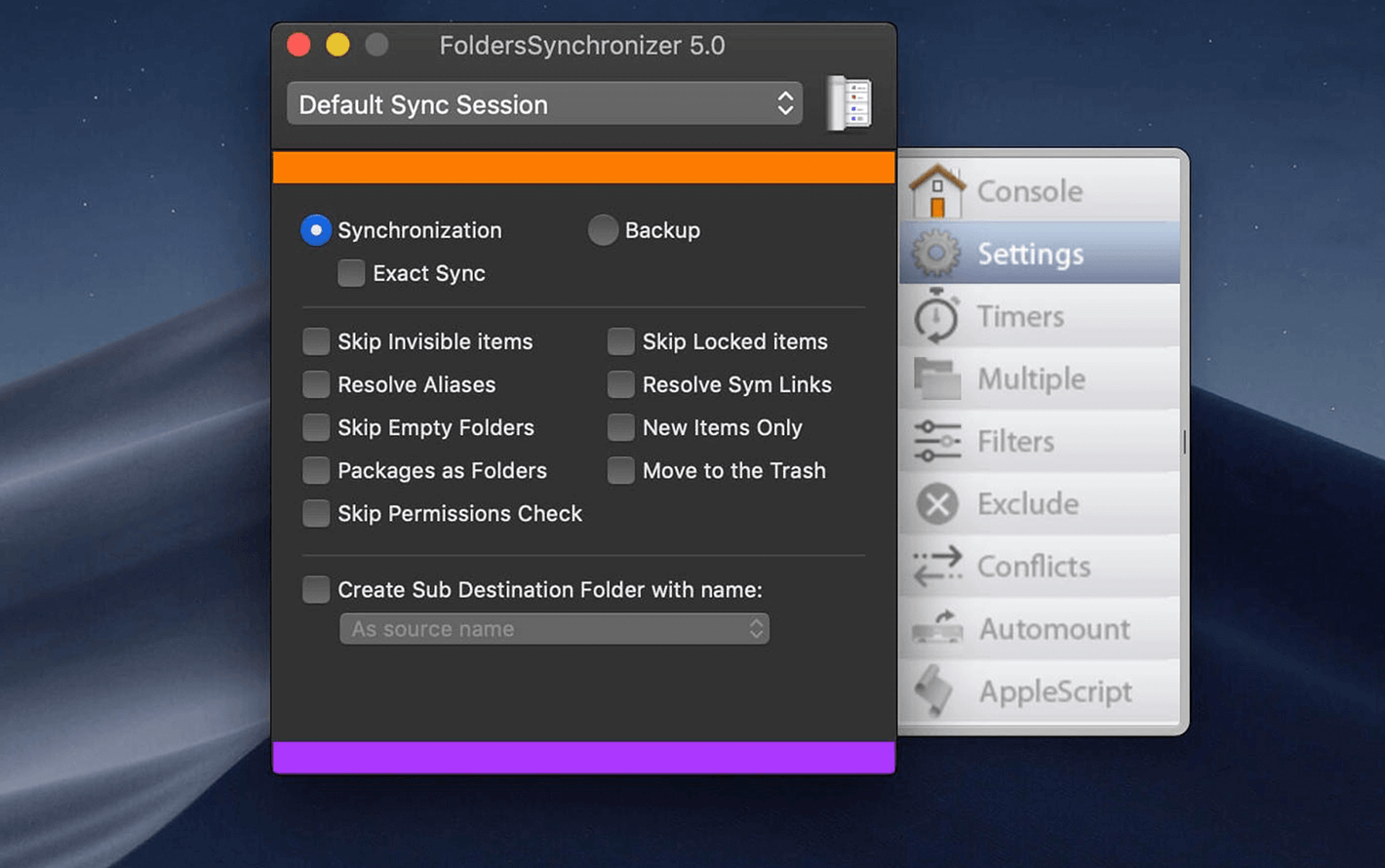Select the Backup radio button
The width and height of the screenshot is (1385, 868).
click(603, 230)
